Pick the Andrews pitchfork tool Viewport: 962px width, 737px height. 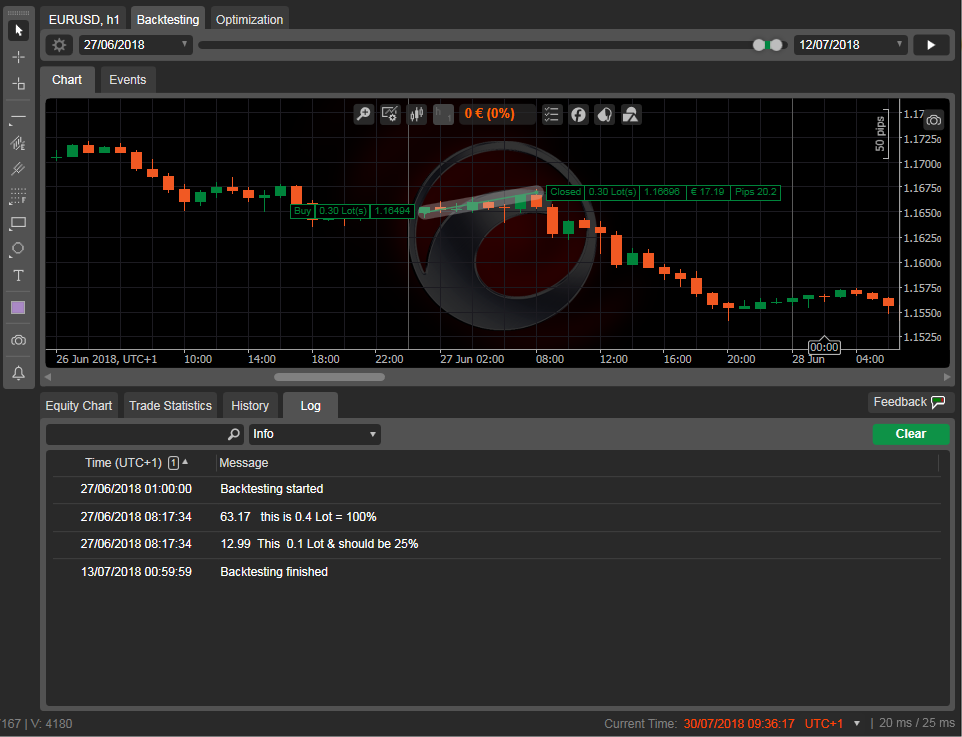pos(18,169)
